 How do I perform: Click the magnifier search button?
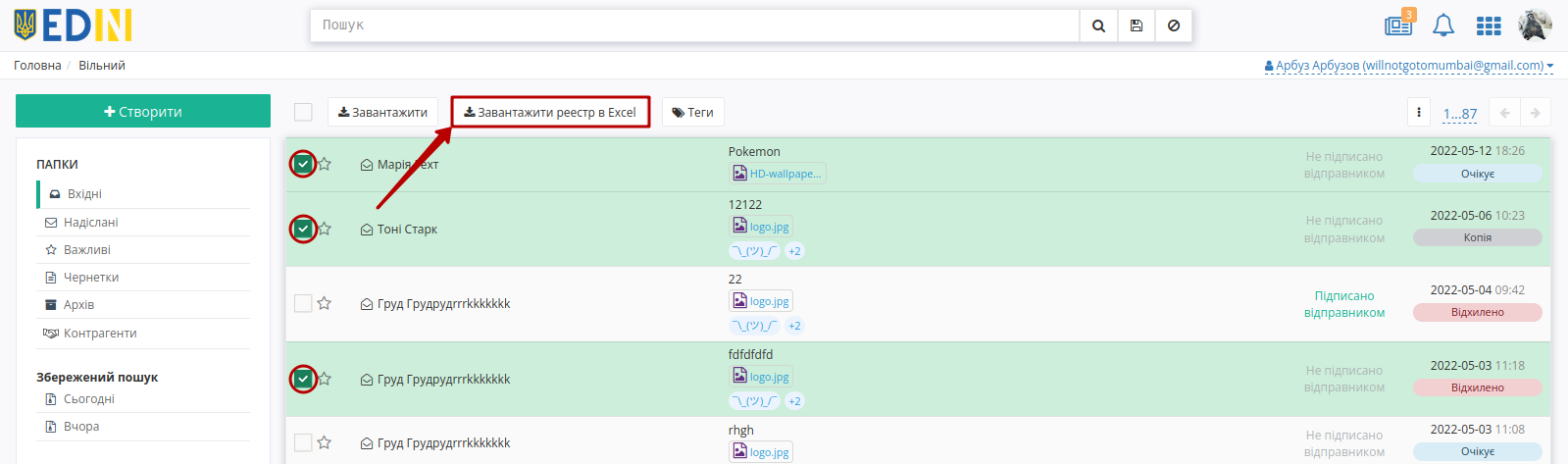[1098, 26]
